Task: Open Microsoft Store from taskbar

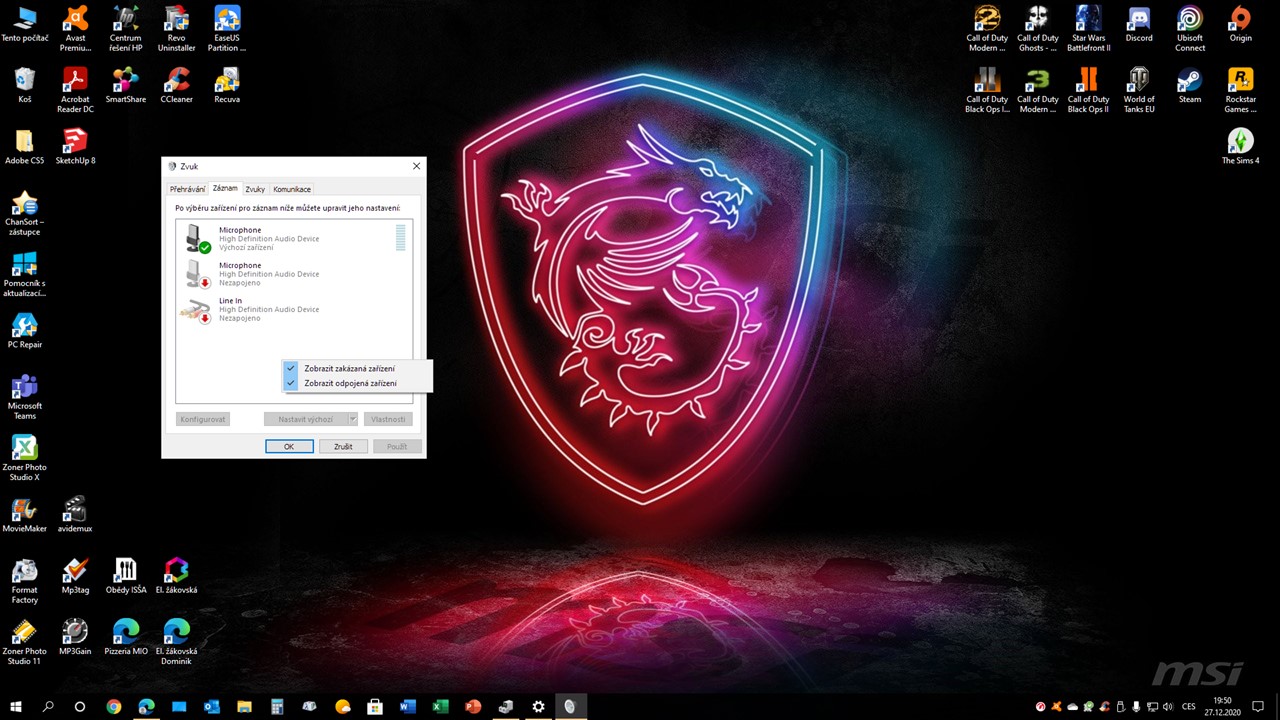Action: click(x=375, y=706)
